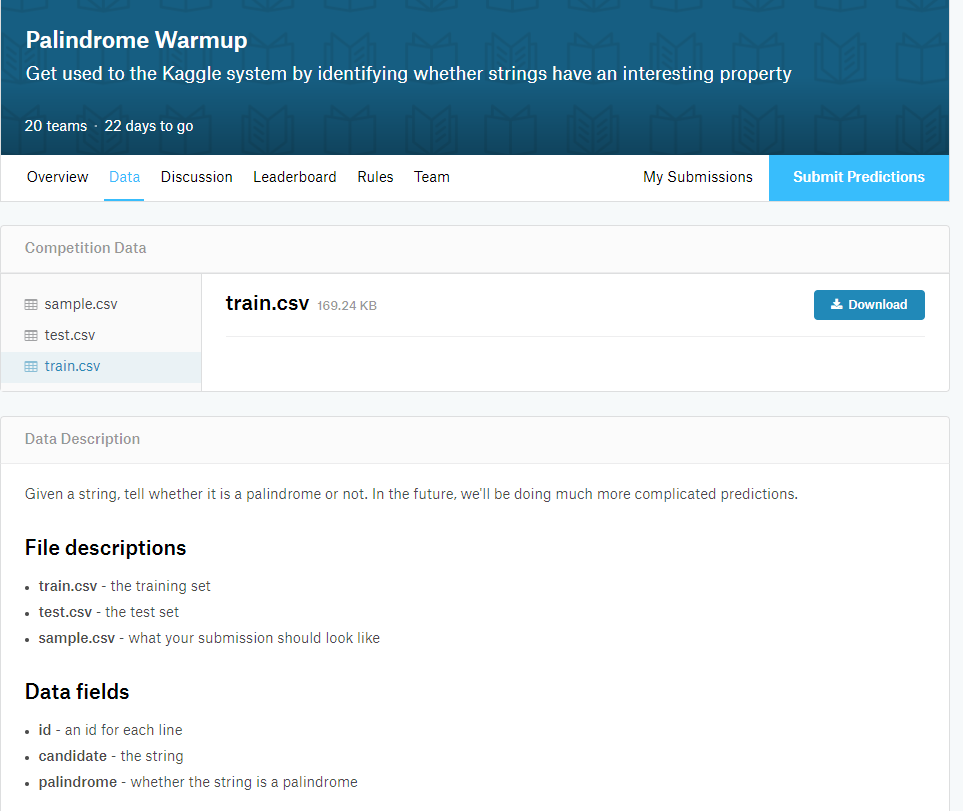Click the Data Description header
This screenshot has height=811, width=963.
click(82, 439)
